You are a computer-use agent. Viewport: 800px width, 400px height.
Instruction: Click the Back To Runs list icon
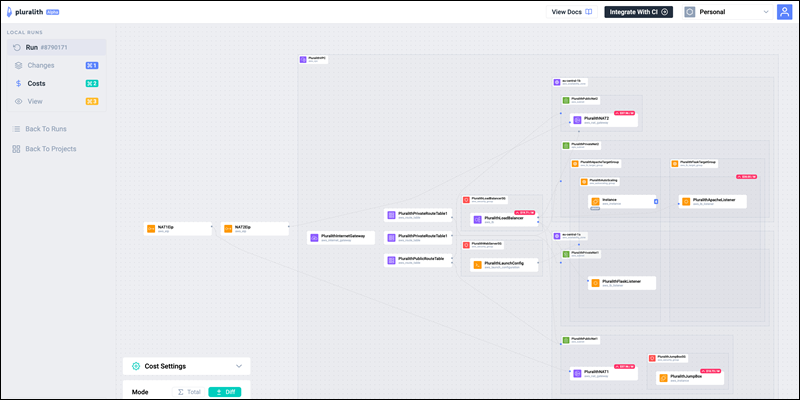[16, 129]
